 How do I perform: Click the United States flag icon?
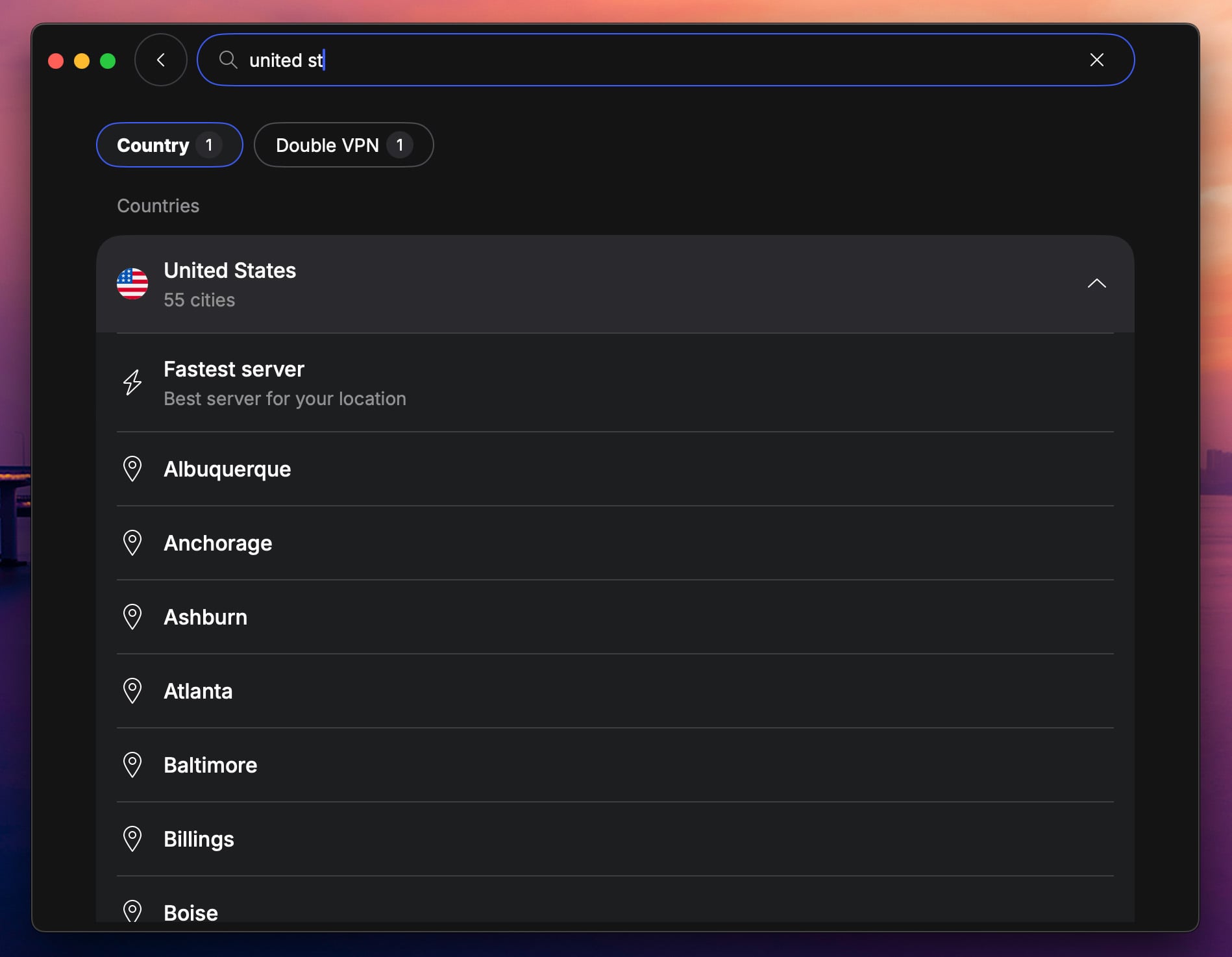132,284
